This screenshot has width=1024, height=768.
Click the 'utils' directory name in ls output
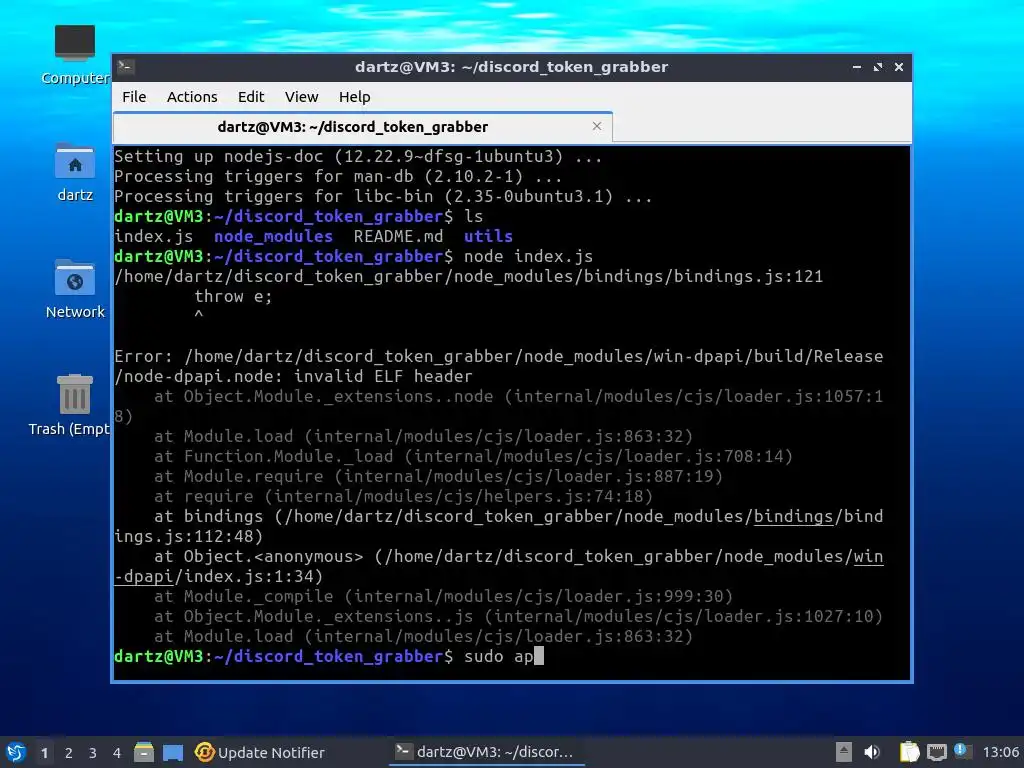tap(488, 236)
